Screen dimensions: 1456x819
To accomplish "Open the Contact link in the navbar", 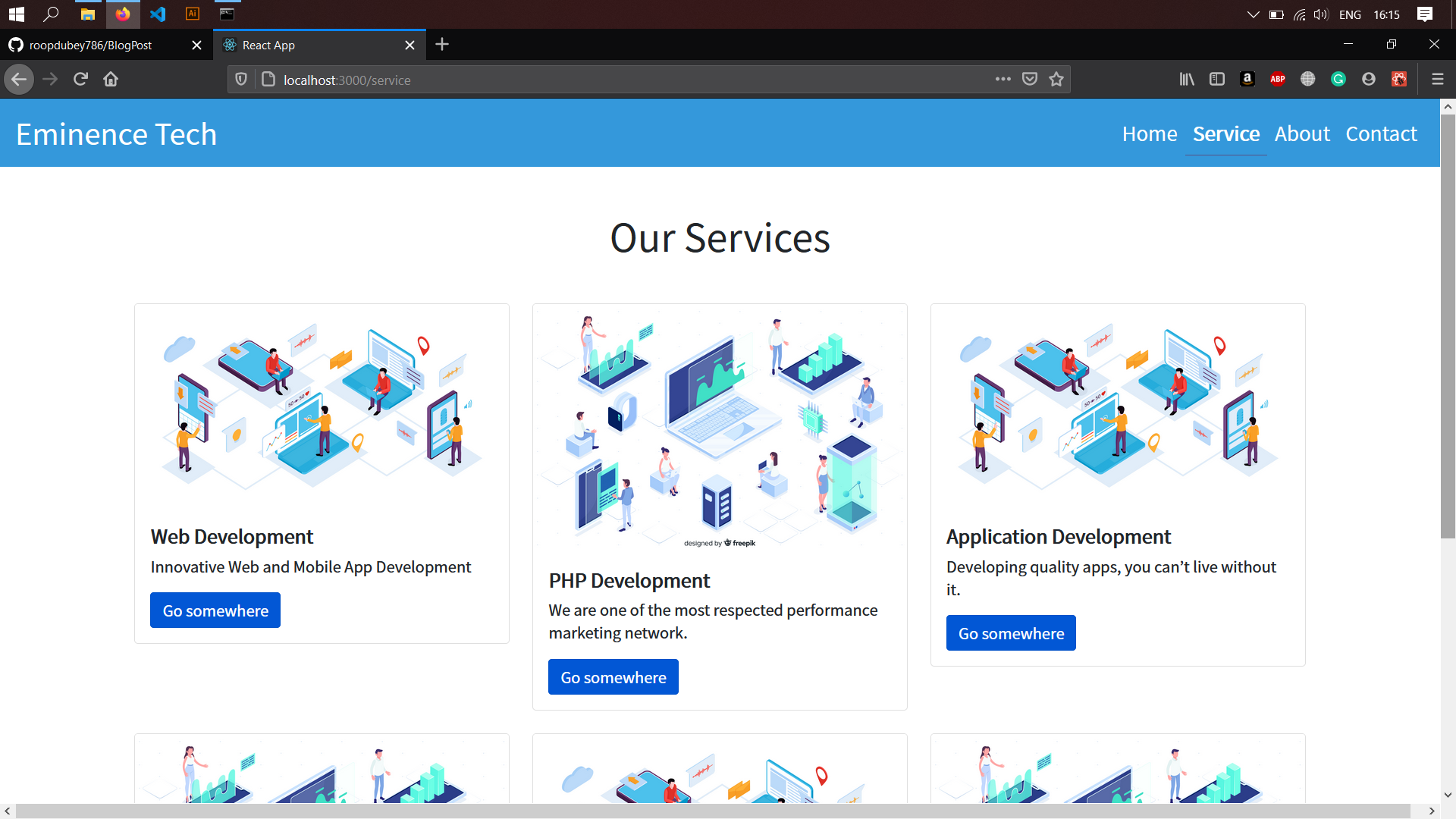I will (1381, 133).
